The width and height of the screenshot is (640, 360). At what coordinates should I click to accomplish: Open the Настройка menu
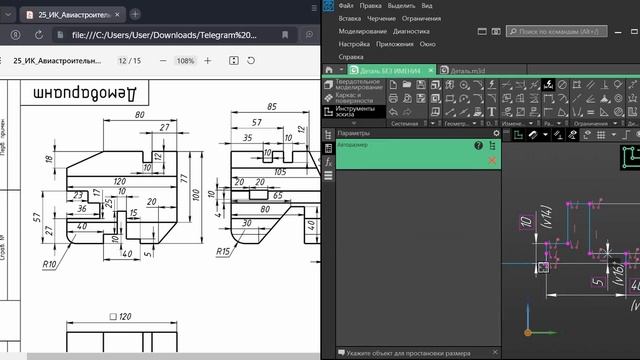(354, 44)
